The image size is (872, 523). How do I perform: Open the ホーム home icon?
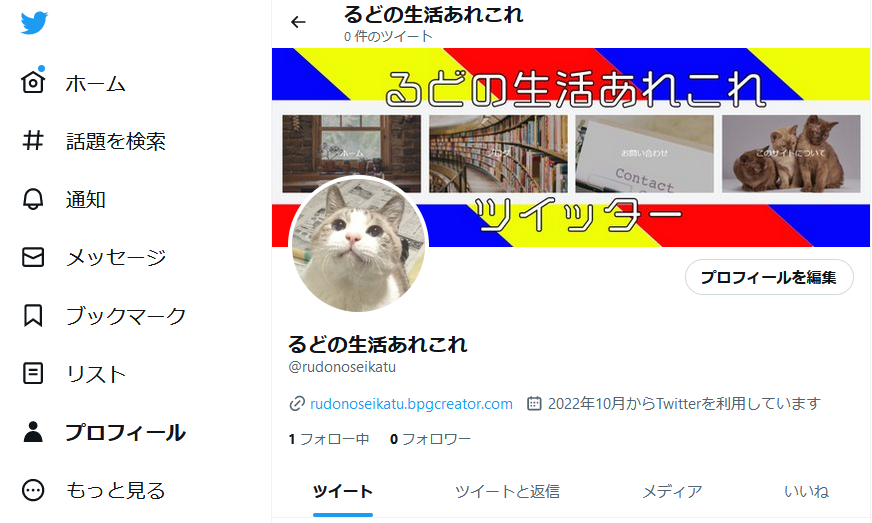[x=33, y=82]
